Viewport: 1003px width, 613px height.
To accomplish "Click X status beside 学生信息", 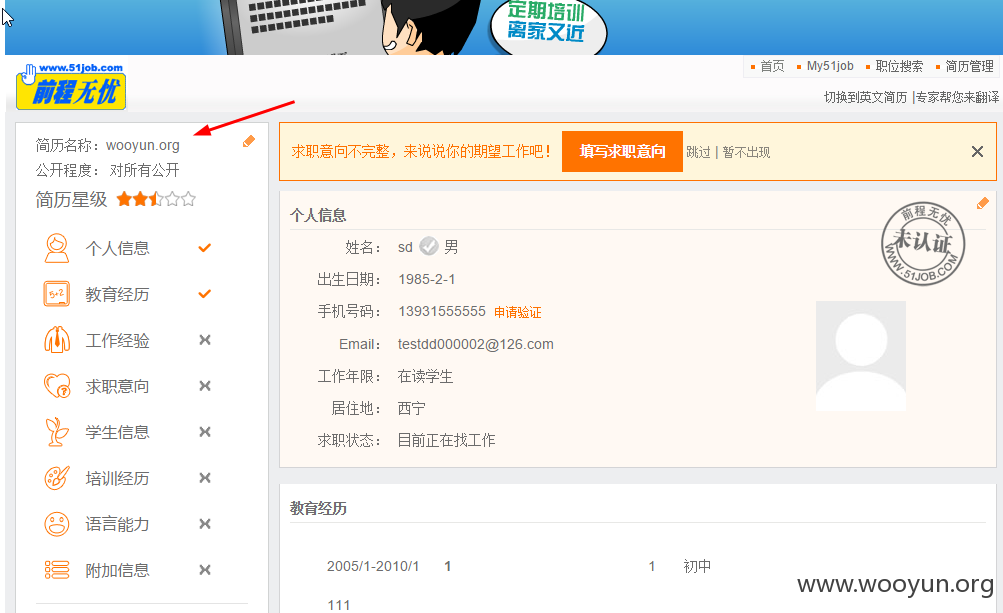I will click(x=205, y=432).
